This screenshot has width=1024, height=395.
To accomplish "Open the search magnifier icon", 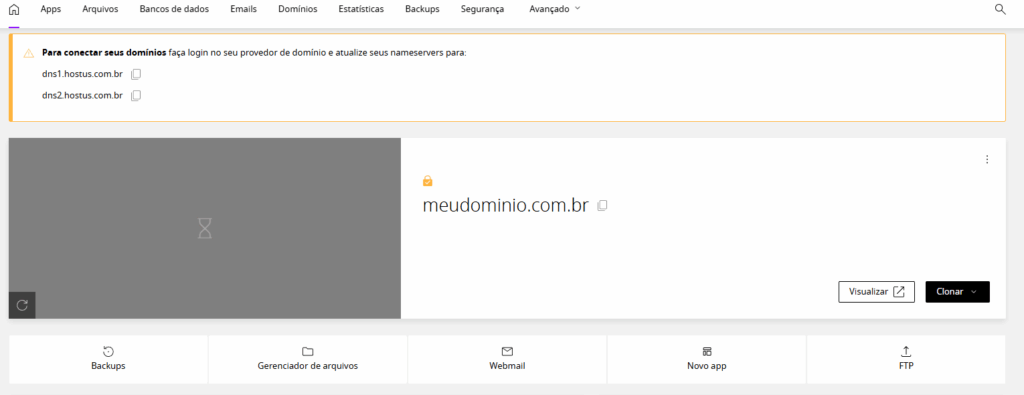I will [x=1000, y=9].
